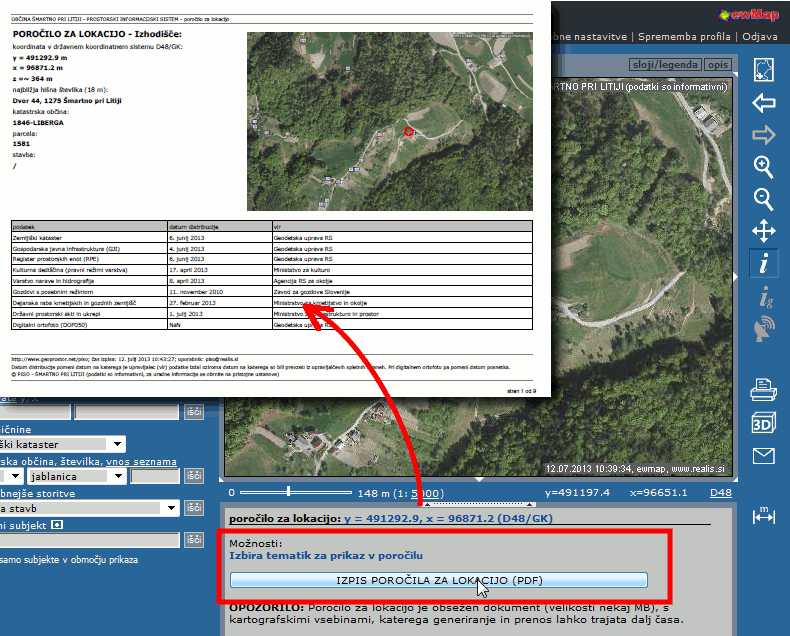Open the 'opis' tab
790x636 pixels.
pos(717,64)
